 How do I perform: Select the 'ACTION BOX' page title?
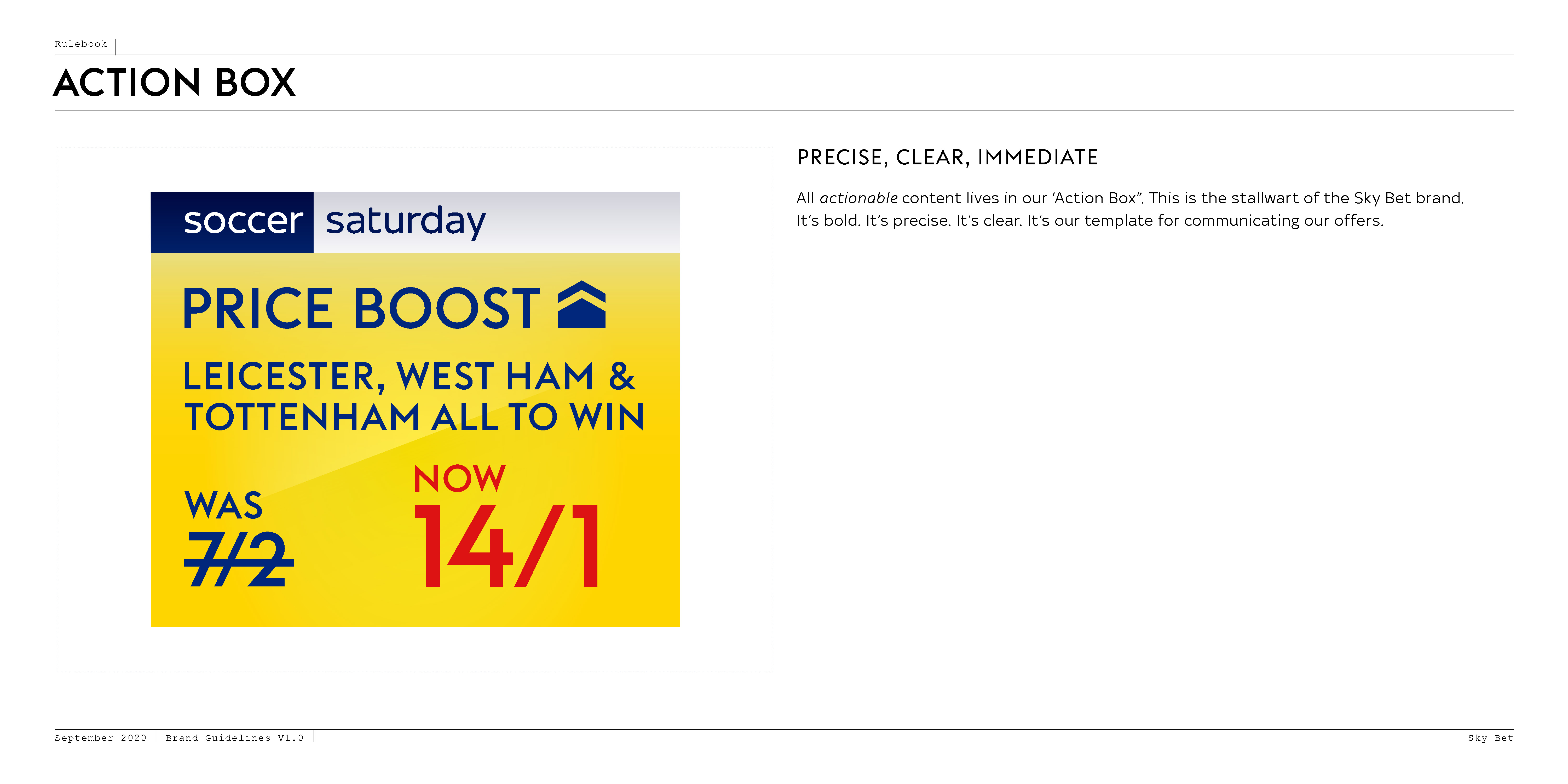pos(175,83)
